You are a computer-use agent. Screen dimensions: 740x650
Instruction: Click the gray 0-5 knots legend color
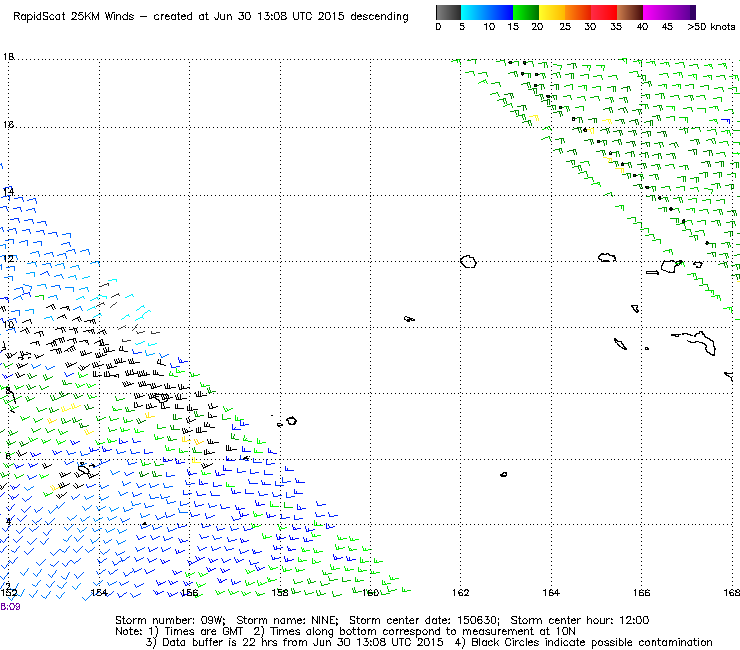[448, 12]
